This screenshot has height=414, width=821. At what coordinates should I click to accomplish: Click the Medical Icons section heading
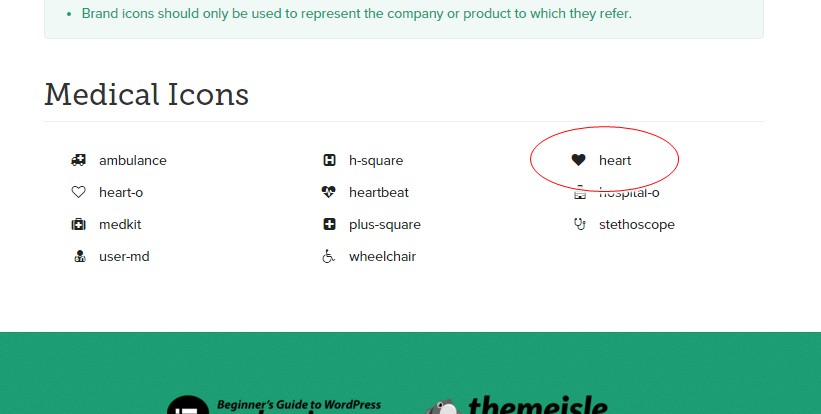[x=147, y=95]
